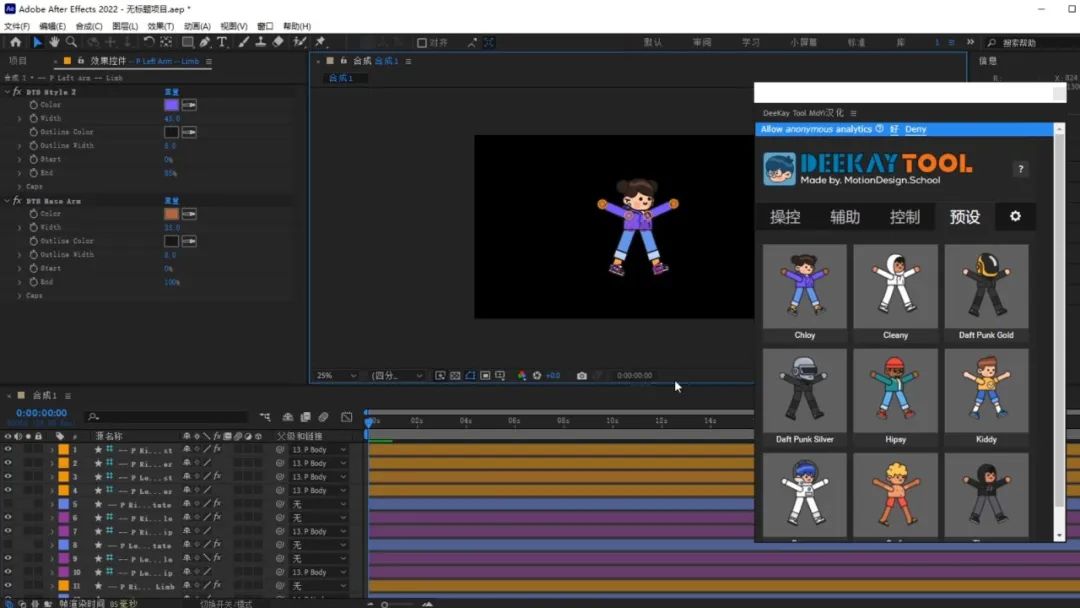The image size is (1080, 608).
Task: Select the Chloy character preset
Action: (x=804, y=293)
